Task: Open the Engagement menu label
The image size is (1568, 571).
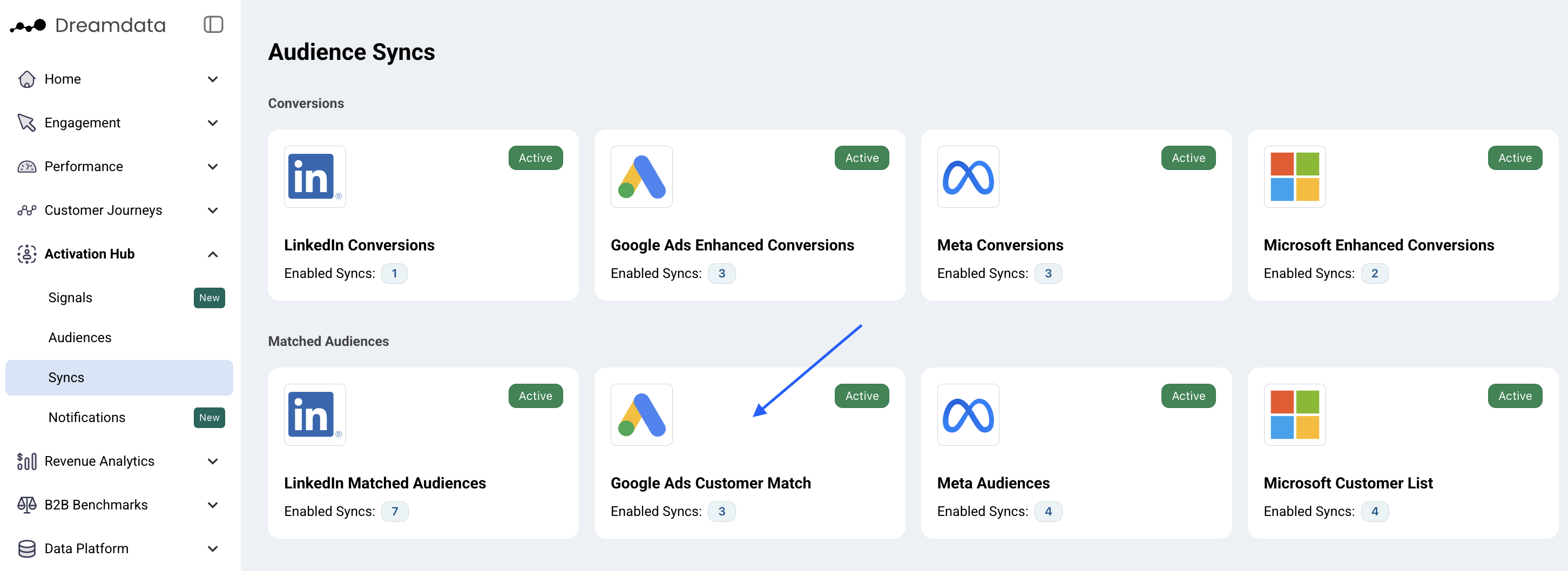Action: 82,123
